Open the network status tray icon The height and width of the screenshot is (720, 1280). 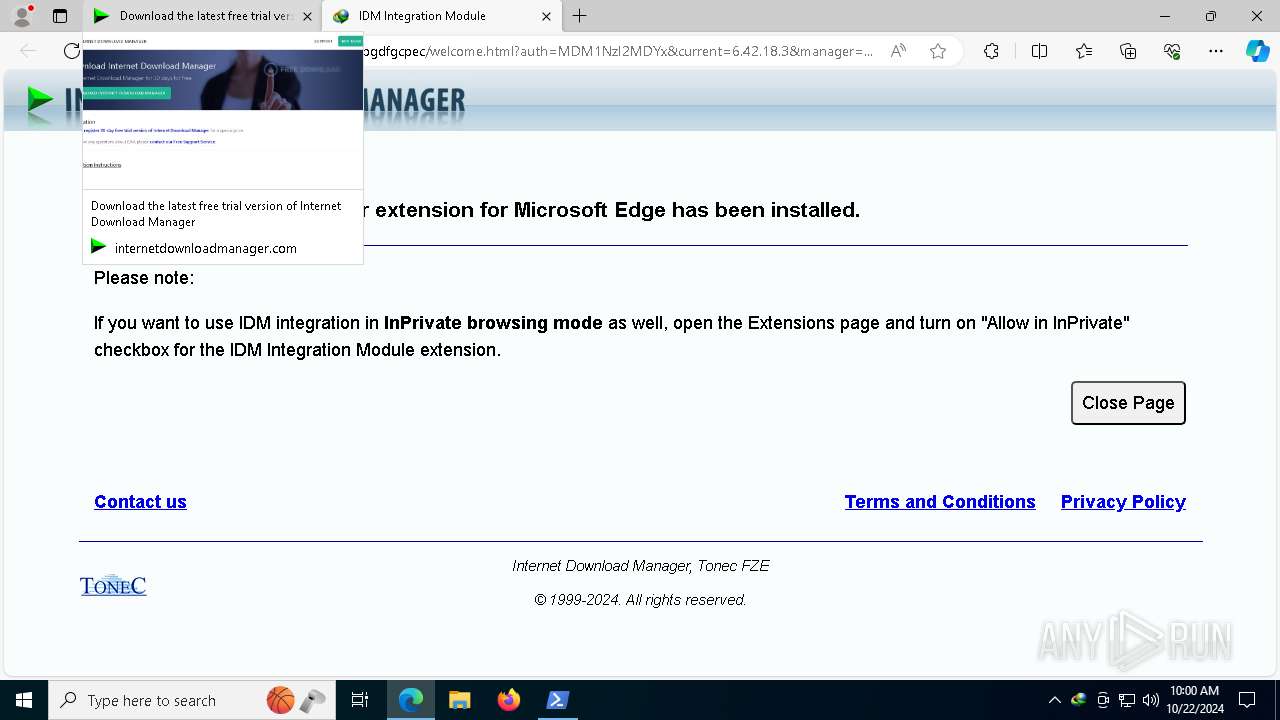point(1127,700)
